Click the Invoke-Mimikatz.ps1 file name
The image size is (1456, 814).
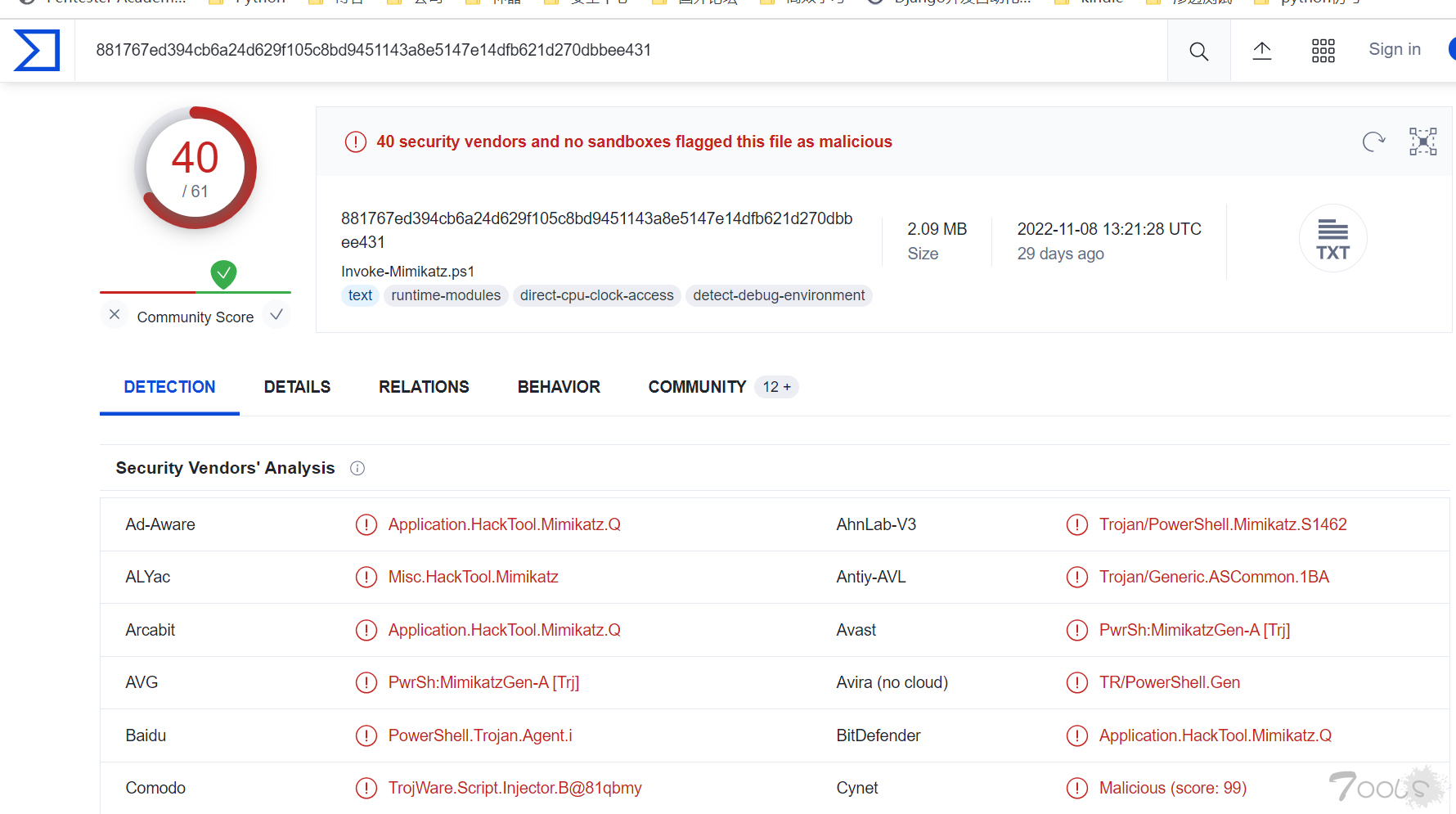(407, 272)
